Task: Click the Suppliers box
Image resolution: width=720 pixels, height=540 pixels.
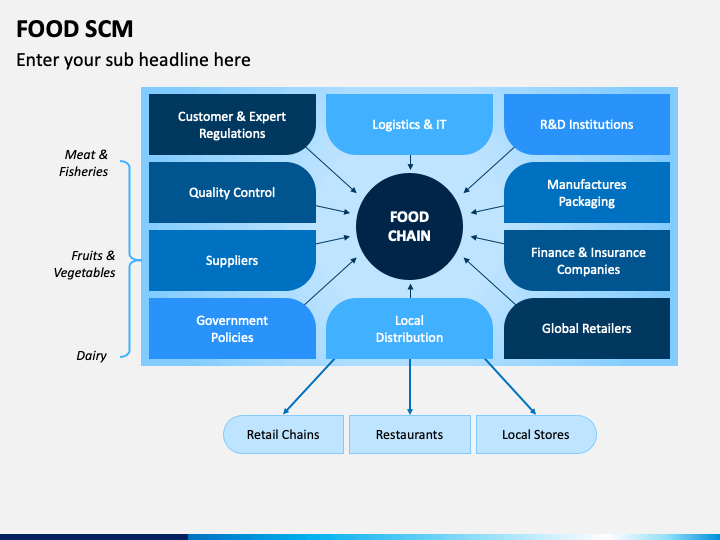Action: click(232, 260)
